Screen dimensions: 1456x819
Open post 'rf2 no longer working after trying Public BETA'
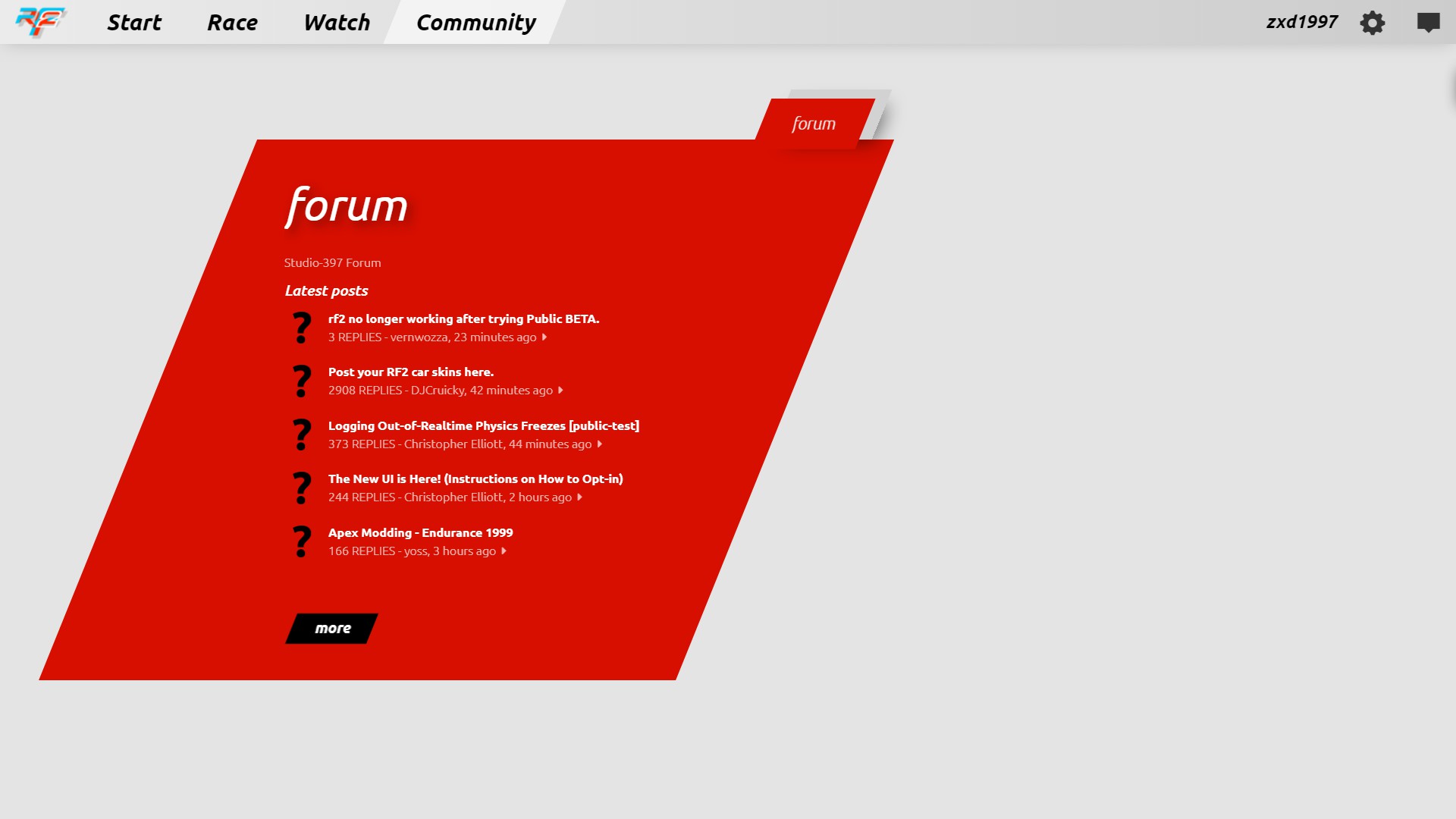pos(463,319)
